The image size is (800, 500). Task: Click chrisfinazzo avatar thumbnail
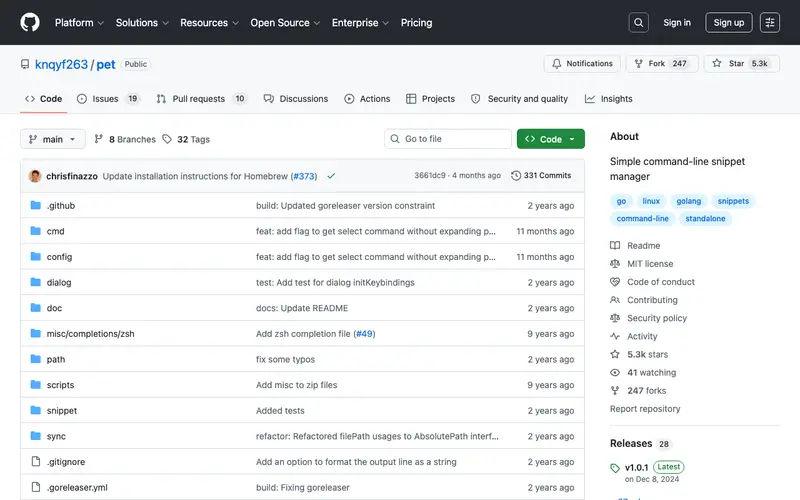(35, 176)
